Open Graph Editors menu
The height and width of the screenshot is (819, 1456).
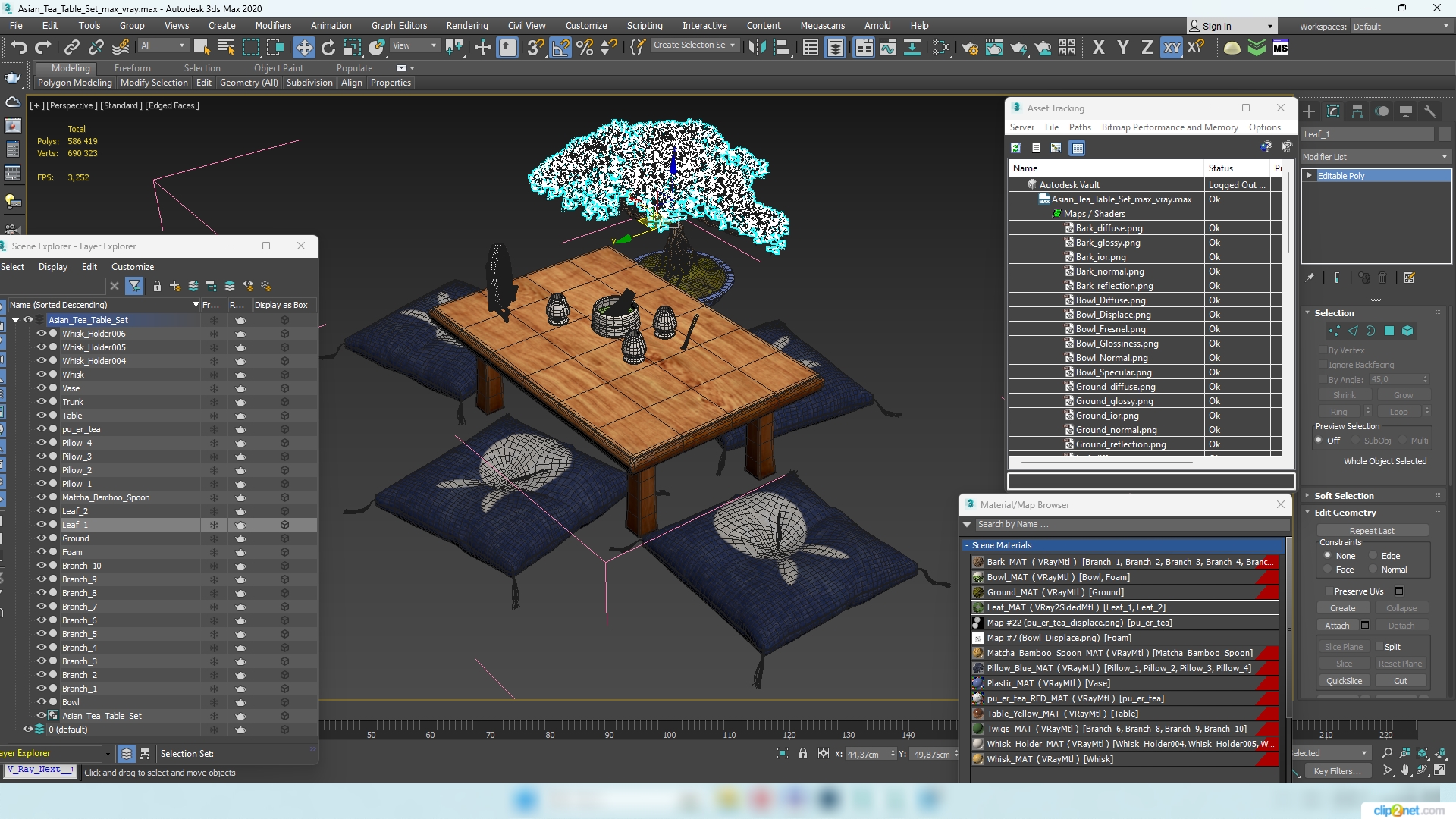point(399,26)
